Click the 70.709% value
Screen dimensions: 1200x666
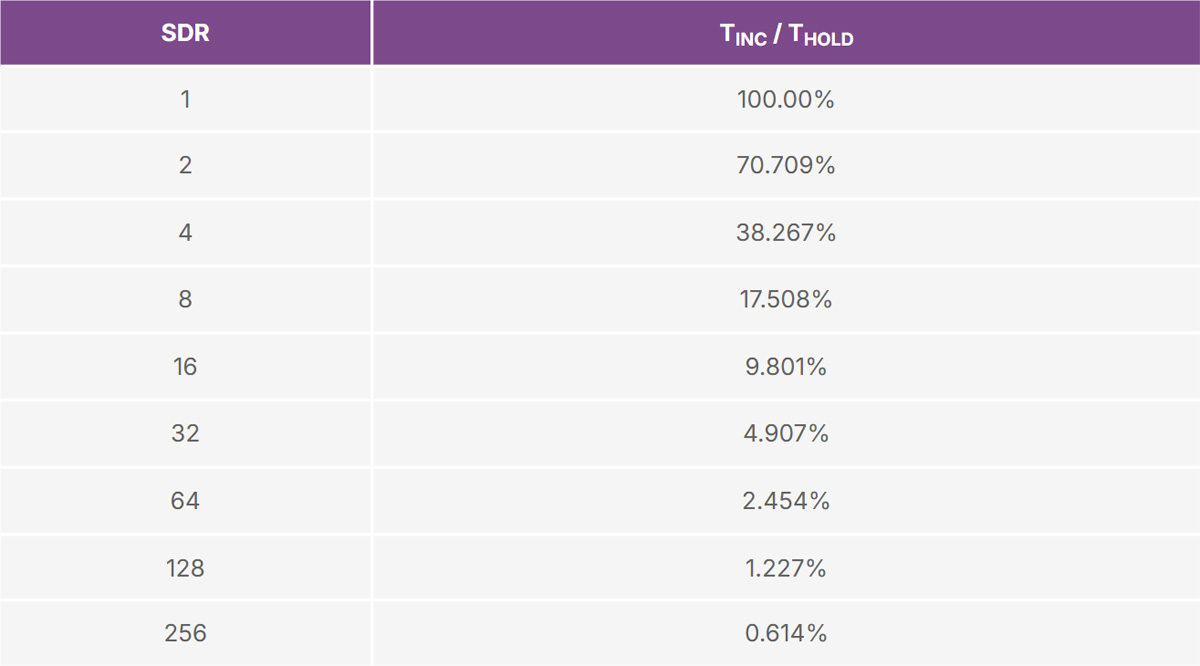786,165
